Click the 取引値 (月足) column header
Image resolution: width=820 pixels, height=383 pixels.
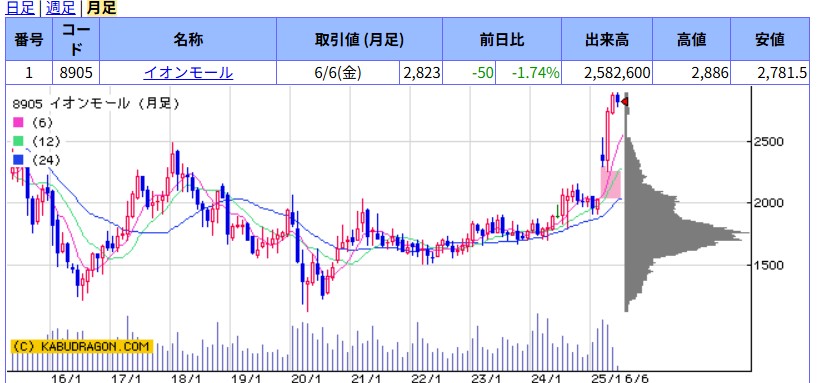[x=359, y=39]
